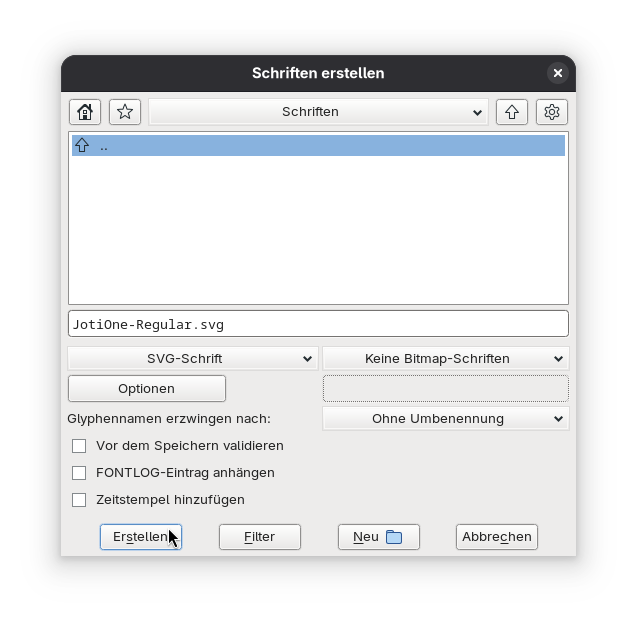Create new folder with Neu button

[379, 537]
